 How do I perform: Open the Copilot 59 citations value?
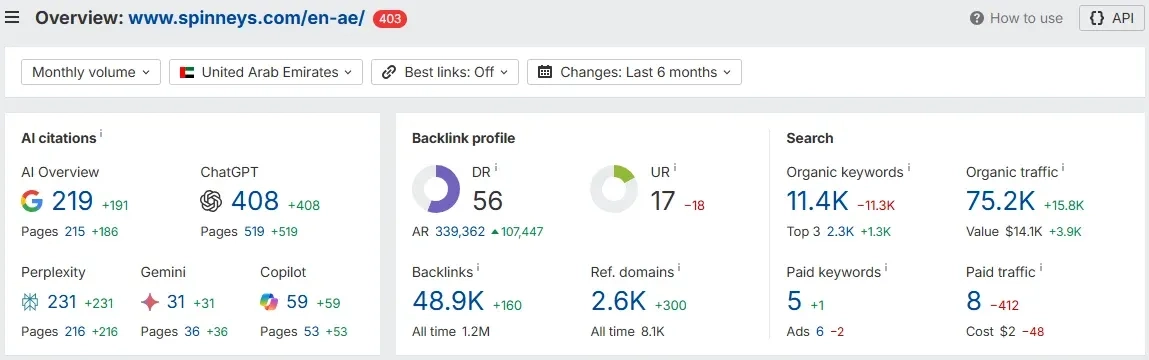(x=298, y=301)
